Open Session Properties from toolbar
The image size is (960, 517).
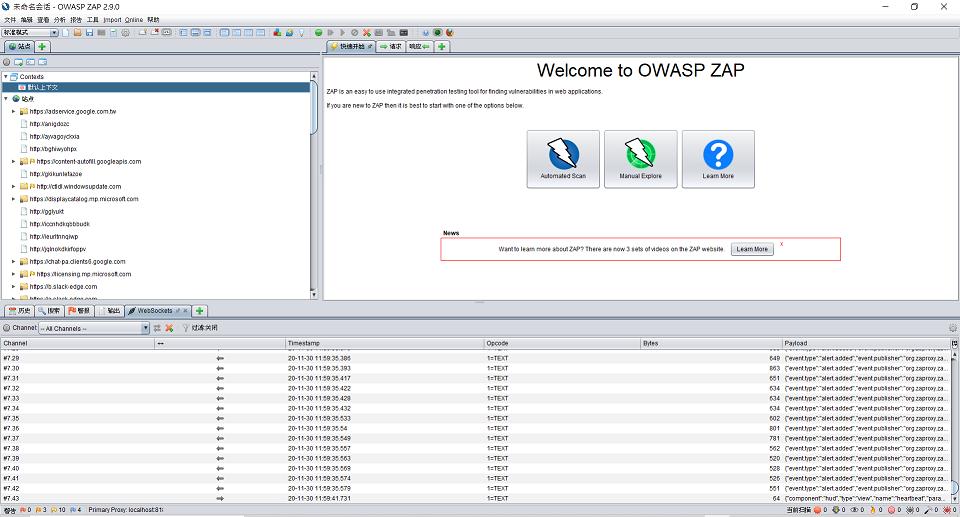[x=113, y=32]
